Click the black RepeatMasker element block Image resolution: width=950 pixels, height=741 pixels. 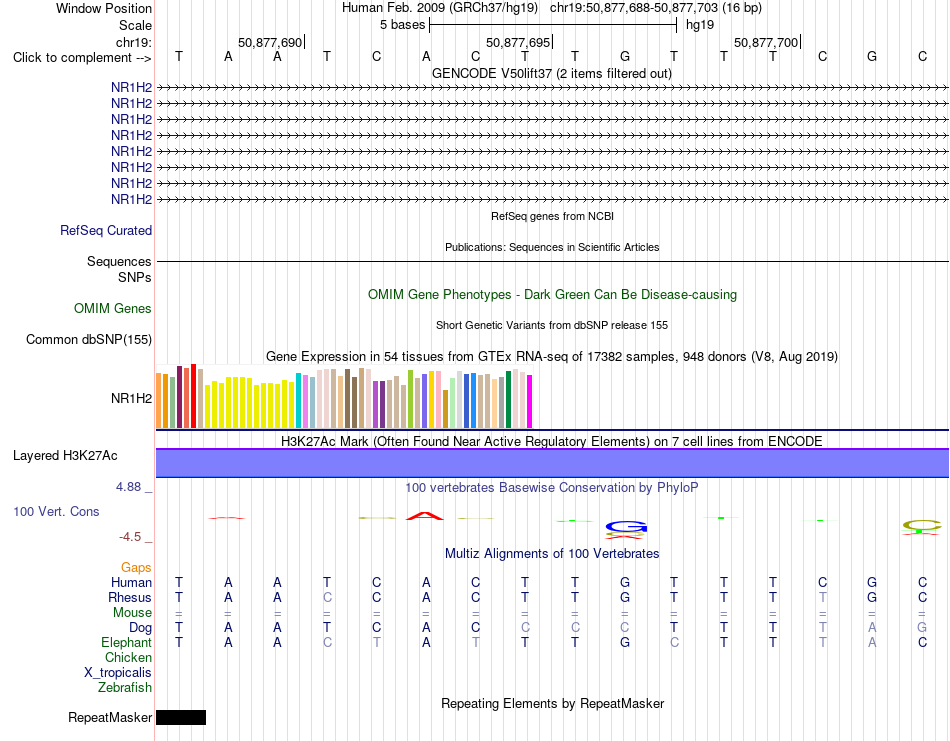tap(181, 717)
